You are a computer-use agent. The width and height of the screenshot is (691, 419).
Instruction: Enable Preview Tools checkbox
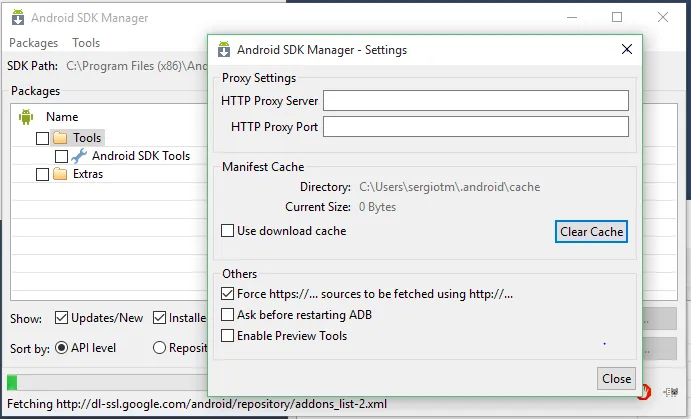[227, 336]
